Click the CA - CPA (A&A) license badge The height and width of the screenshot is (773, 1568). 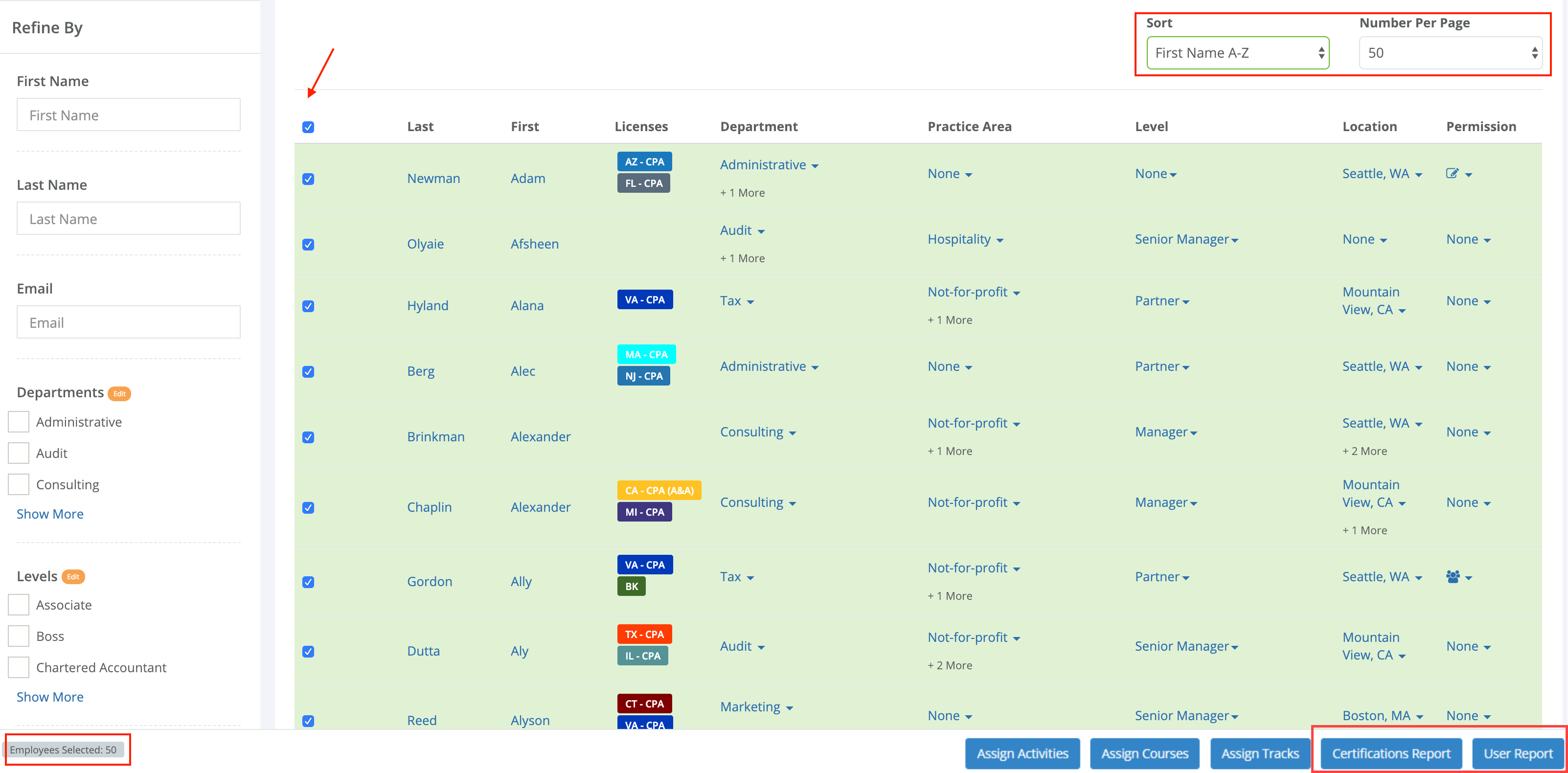point(659,491)
